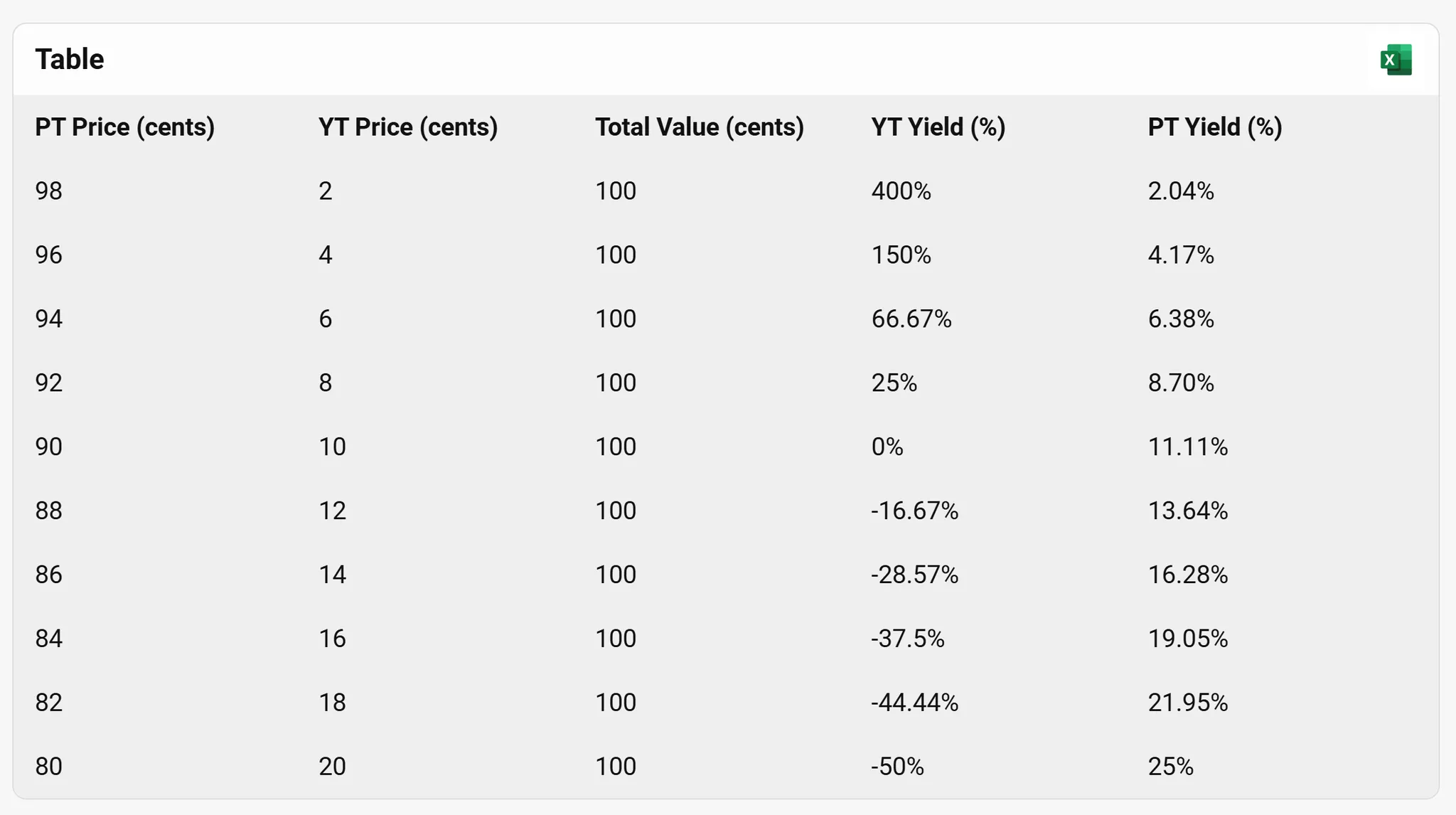Select the 2.04% PT yield cell
Screen dimensions: 1456x815
click(x=1181, y=191)
